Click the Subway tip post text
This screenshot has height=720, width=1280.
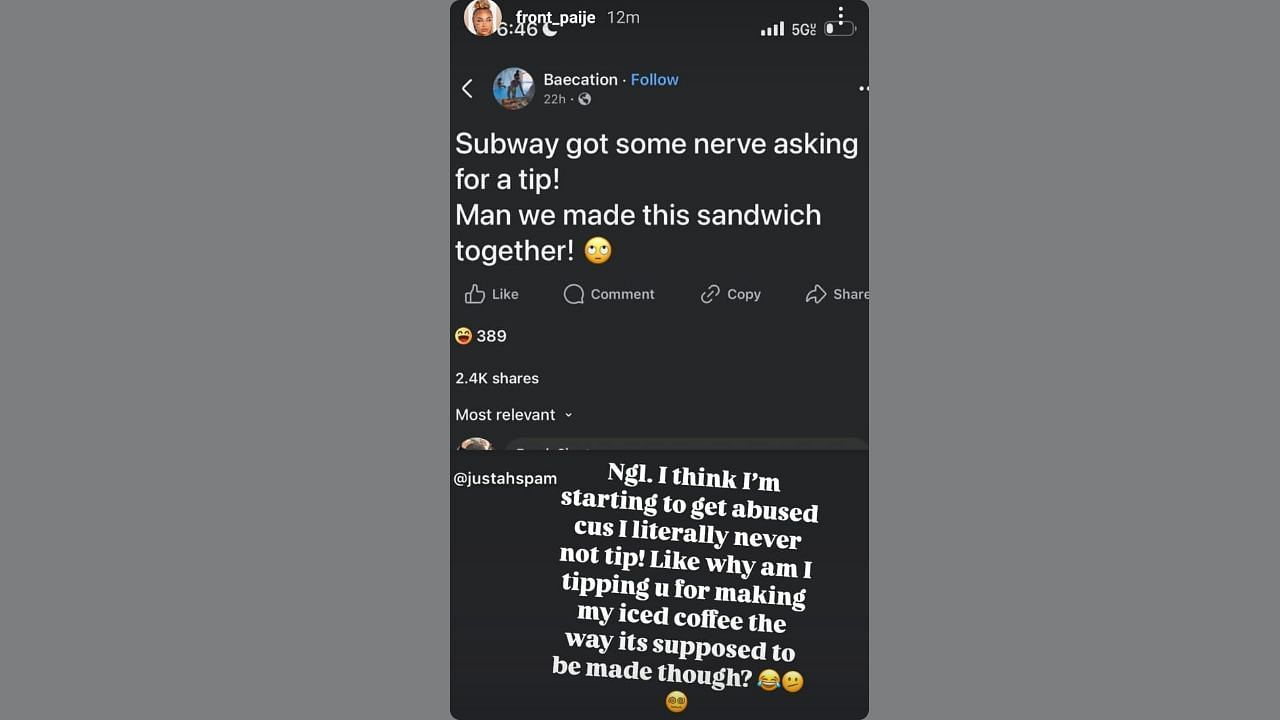point(656,197)
